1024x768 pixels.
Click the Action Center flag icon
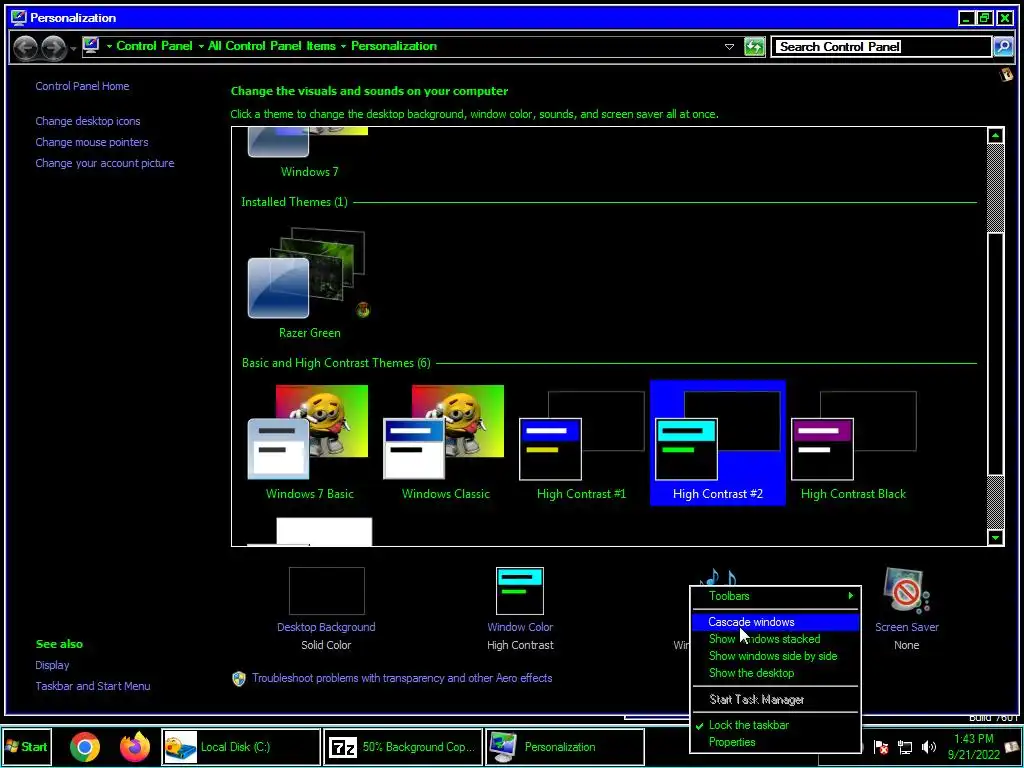tap(881, 746)
